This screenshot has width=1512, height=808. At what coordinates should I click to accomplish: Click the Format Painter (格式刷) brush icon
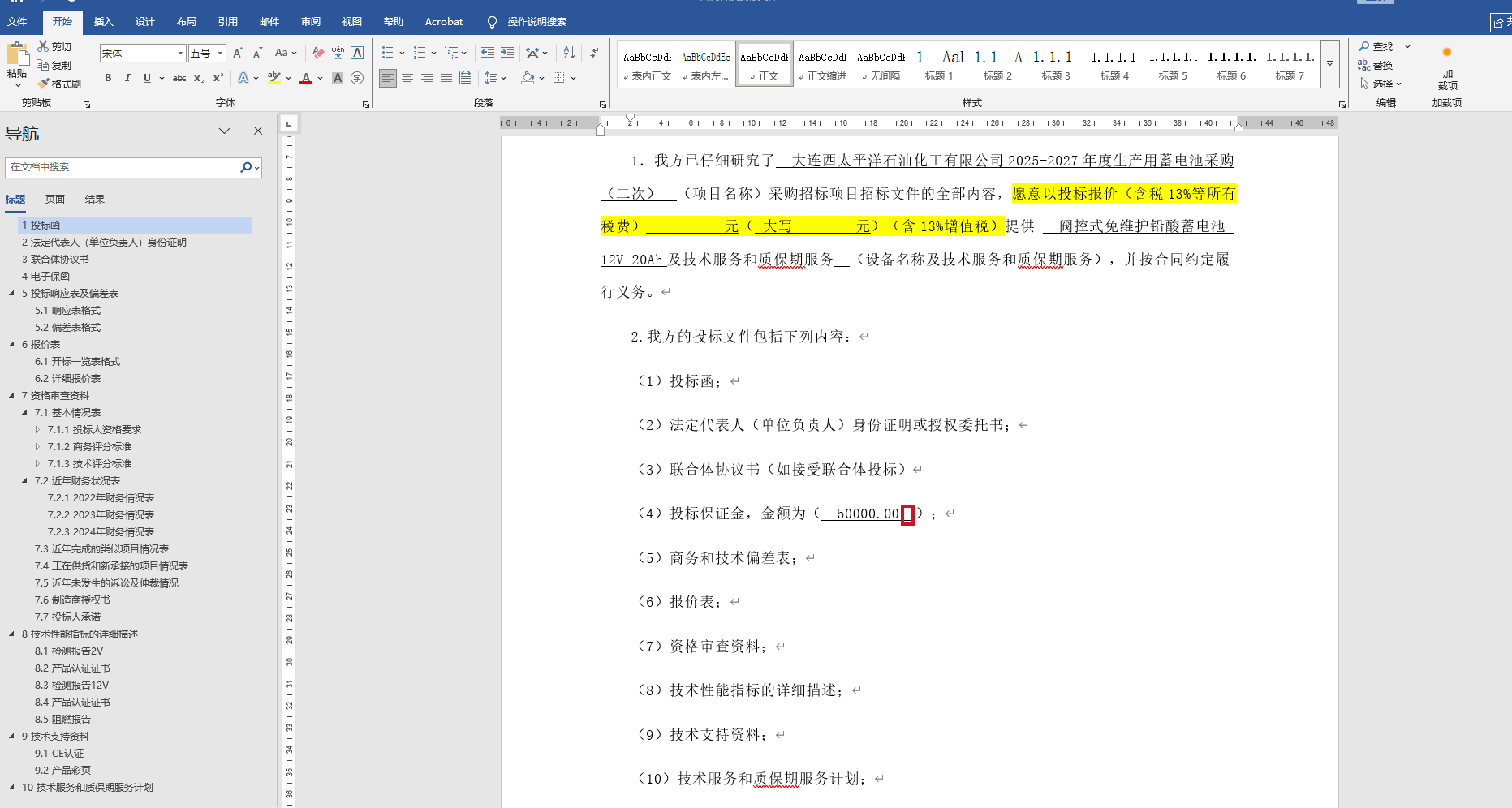coord(44,84)
